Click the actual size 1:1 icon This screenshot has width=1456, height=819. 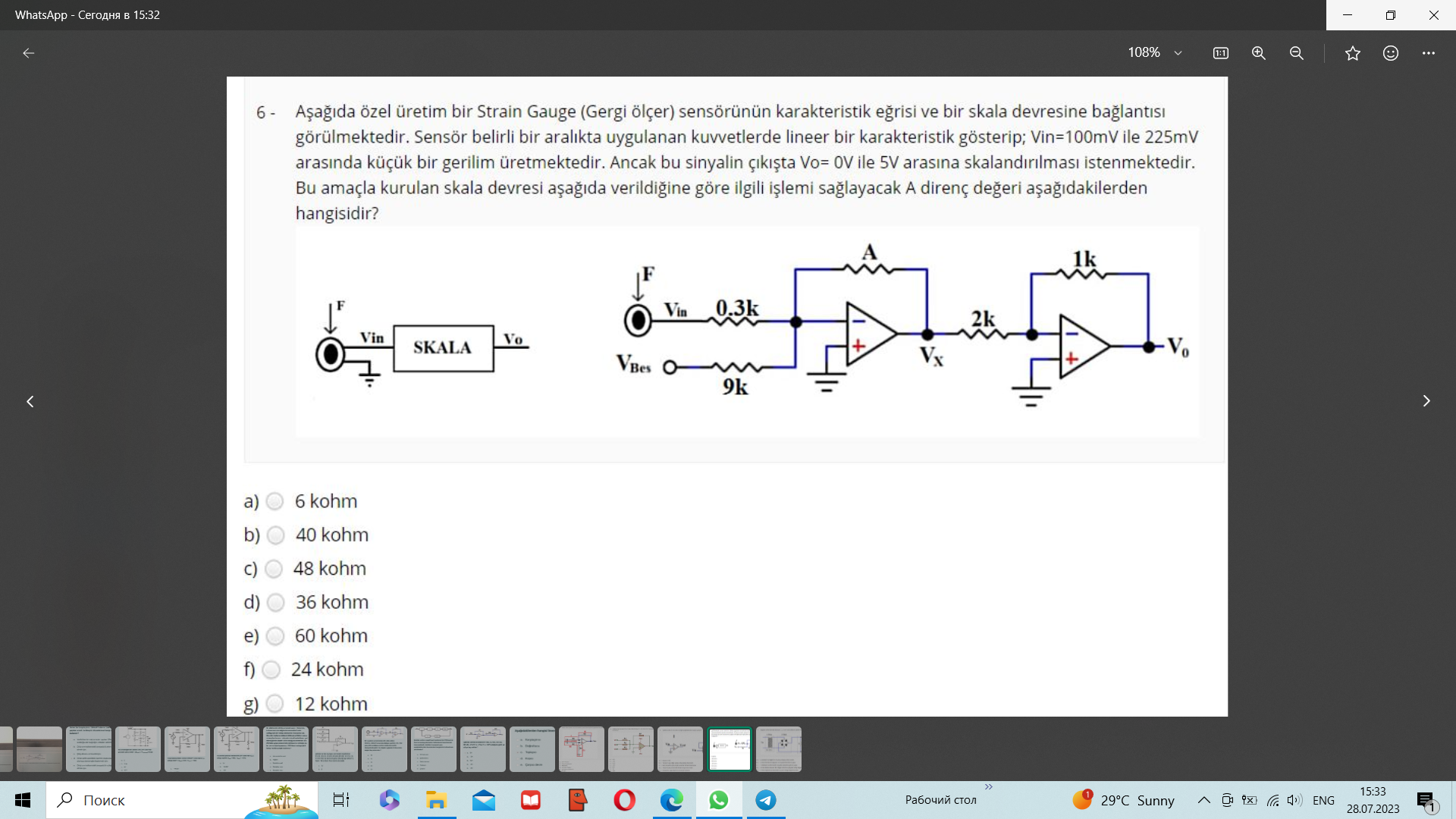click(x=1220, y=53)
